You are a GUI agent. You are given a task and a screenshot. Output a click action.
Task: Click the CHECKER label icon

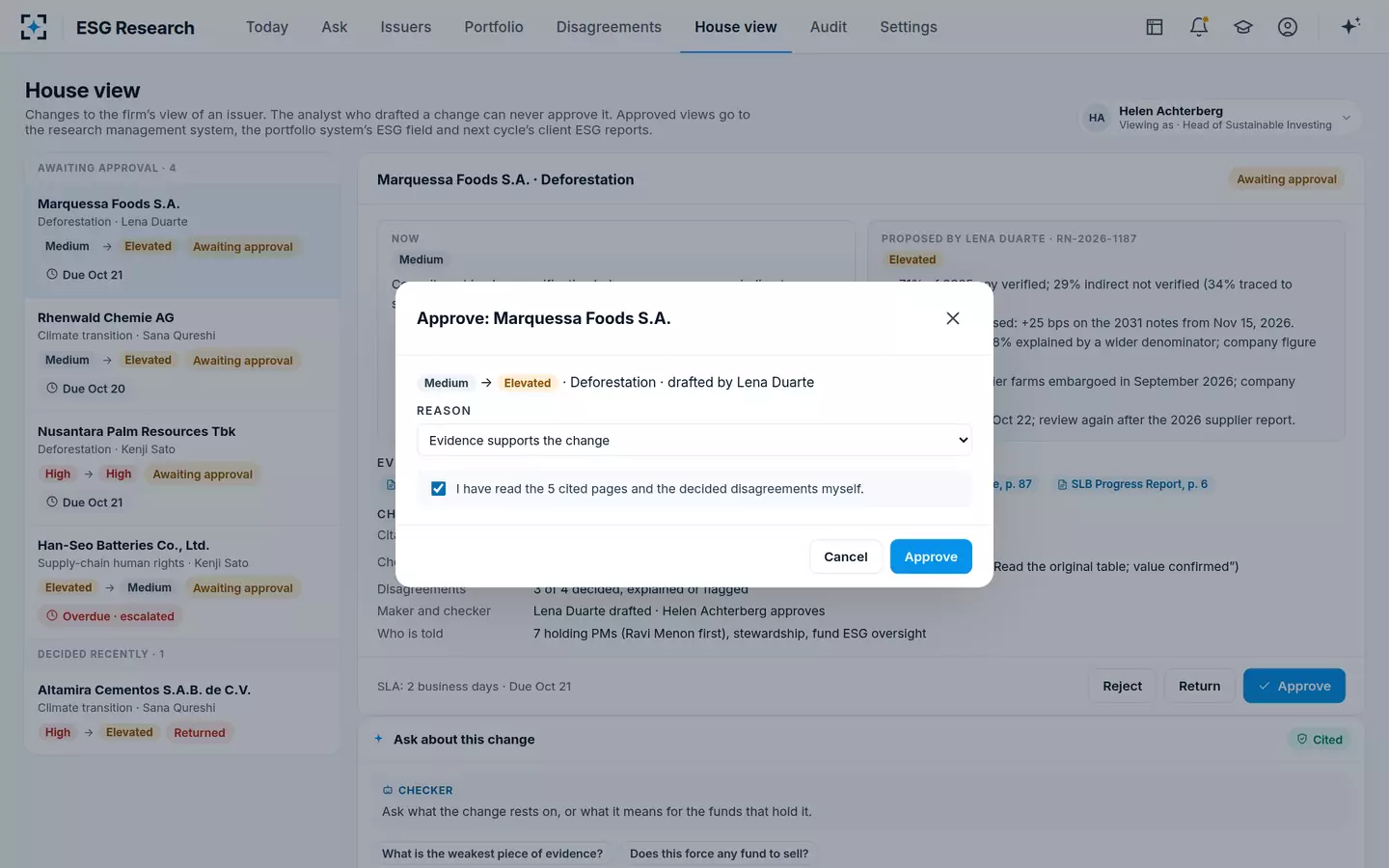pos(388,790)
